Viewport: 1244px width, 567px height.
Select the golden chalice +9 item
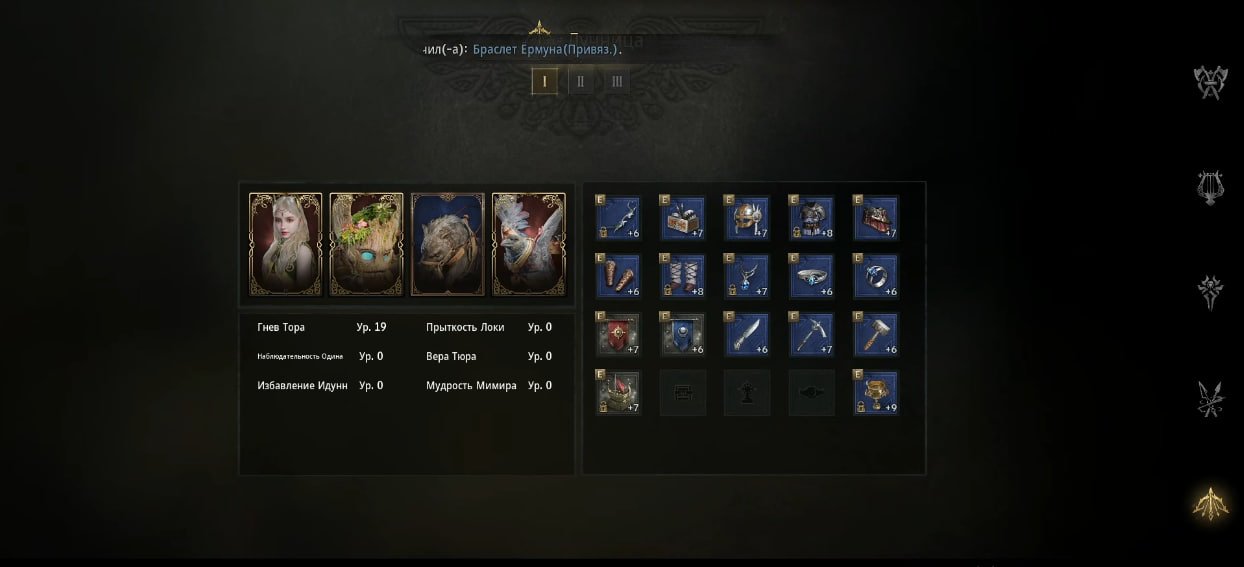[x=876, y=392]
